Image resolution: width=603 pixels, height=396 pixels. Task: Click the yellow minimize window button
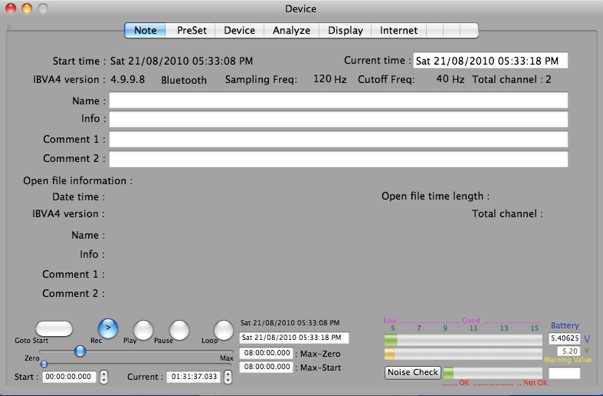[x=27, y=8]
